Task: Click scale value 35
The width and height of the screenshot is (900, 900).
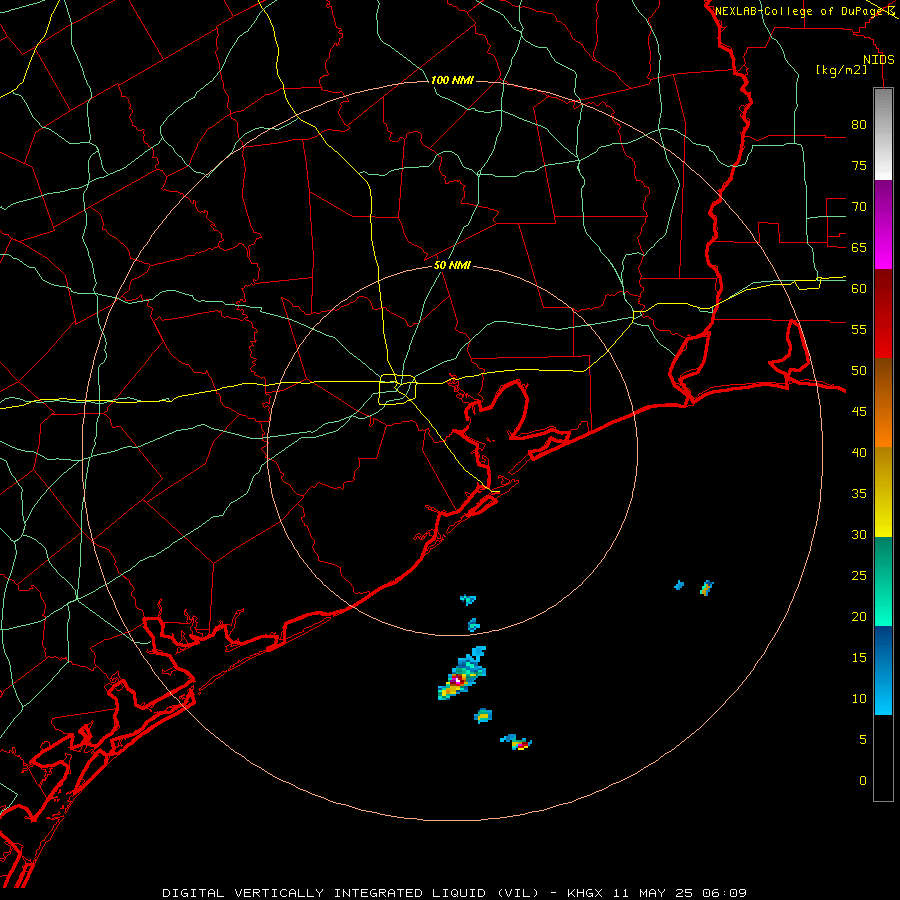Action: (x=859, y=494)
